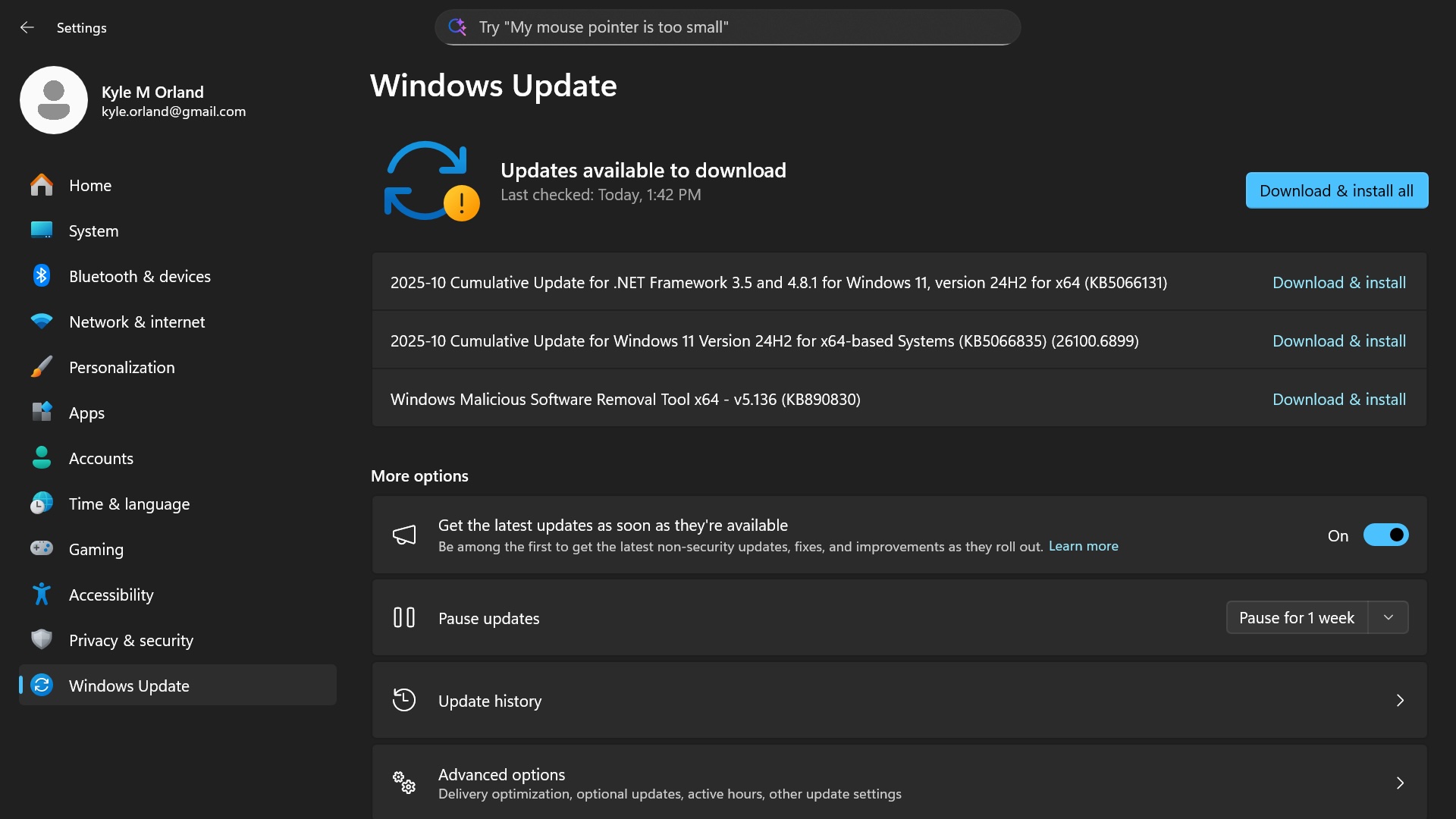
Task: Click the back arrow in Settings header
Action: 27,27
